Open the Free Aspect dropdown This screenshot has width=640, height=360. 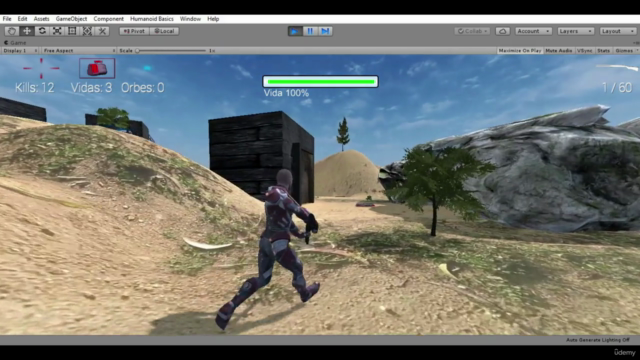click(x=79, y=51)
